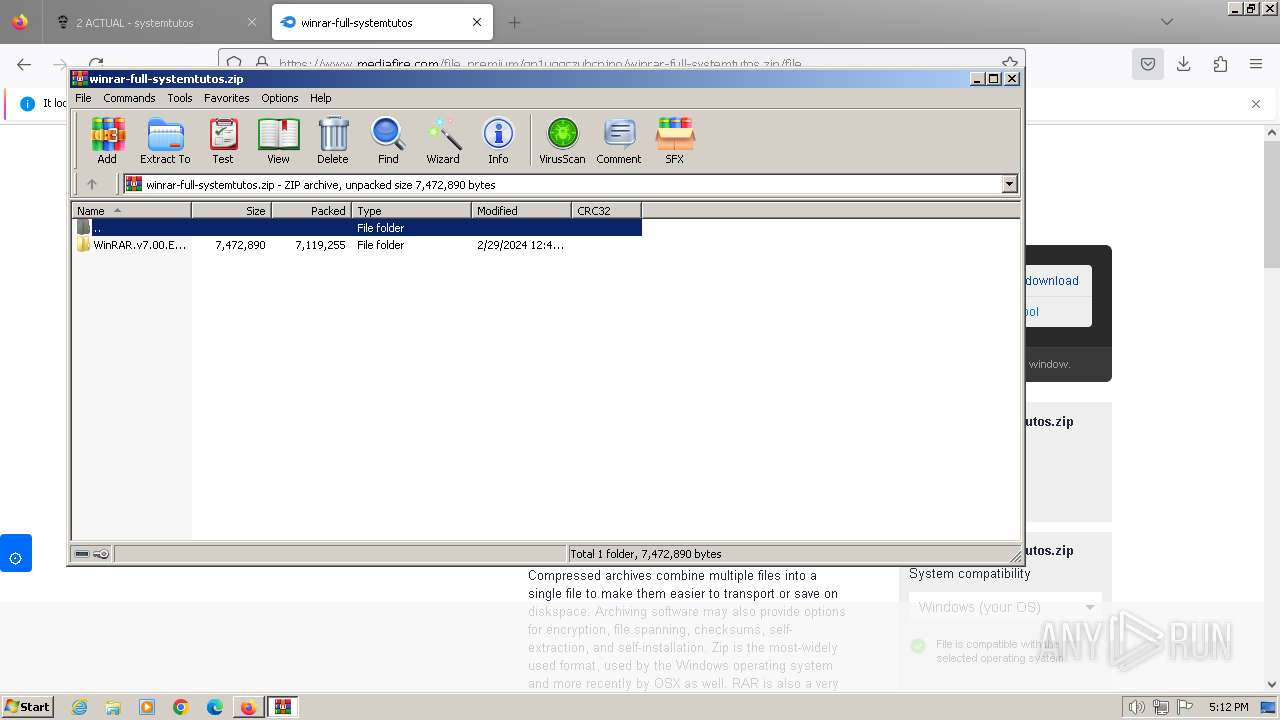
Task: Click the Info toolbar icon
Action: 498,140
